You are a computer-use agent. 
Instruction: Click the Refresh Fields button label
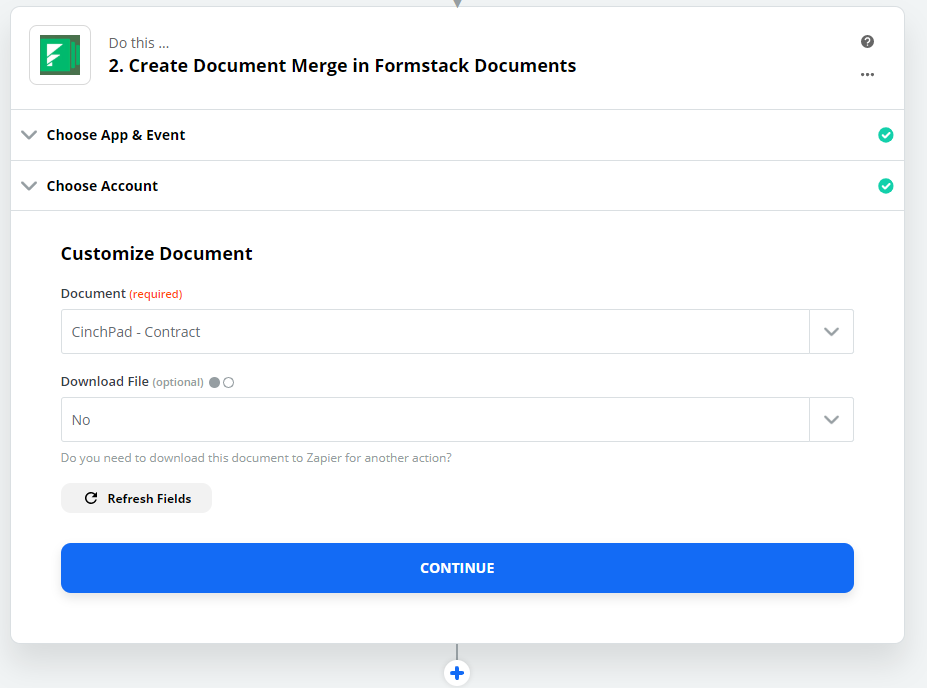coord(149,498)
